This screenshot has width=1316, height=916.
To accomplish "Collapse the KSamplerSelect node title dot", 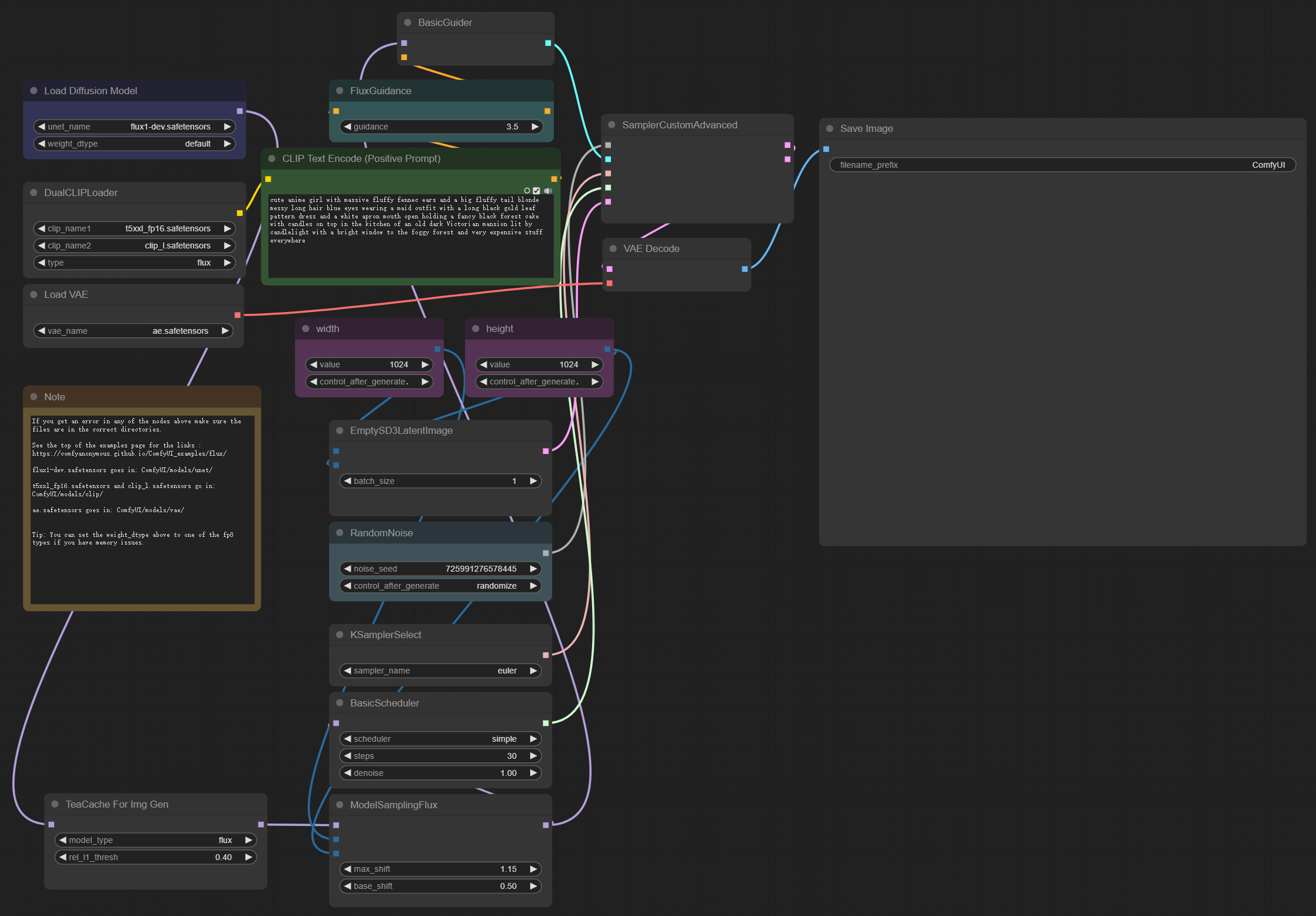I will point(340,635).
